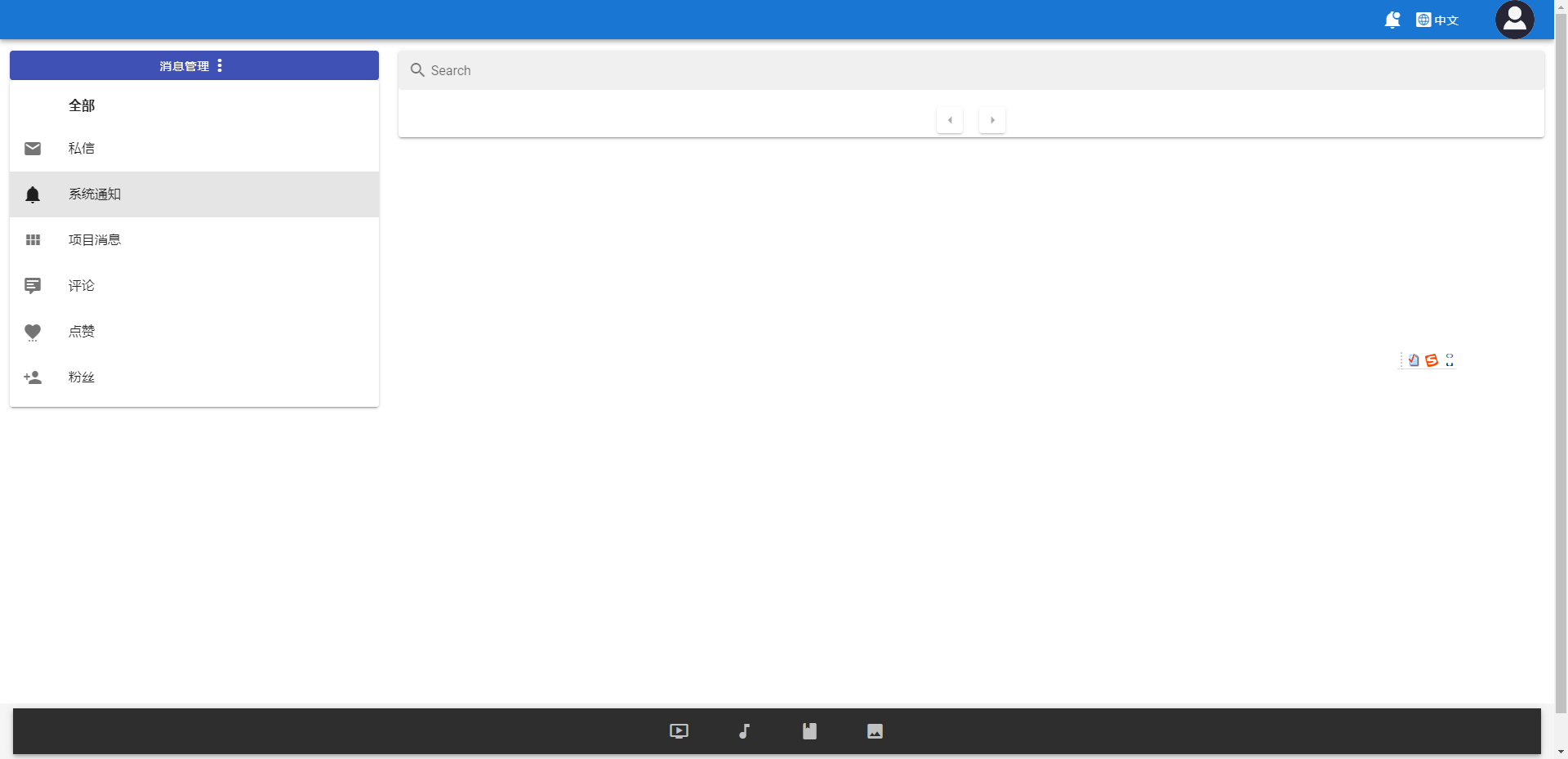This screenshot has width=1568, height=759.
Task: Open the notifications bell in header
Action: pyautogui.click(x=1392, y=20)
